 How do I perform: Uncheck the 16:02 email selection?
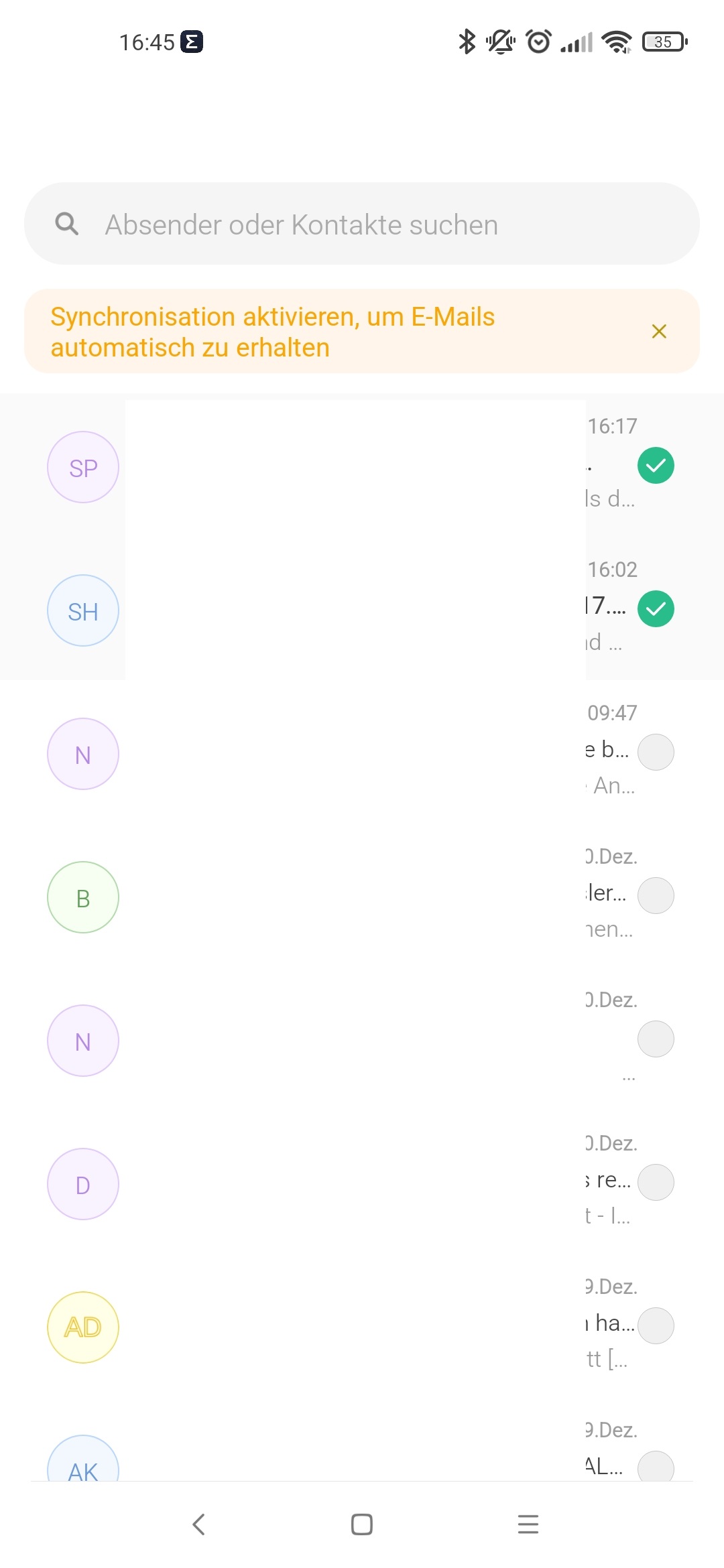tap(656, 608)
